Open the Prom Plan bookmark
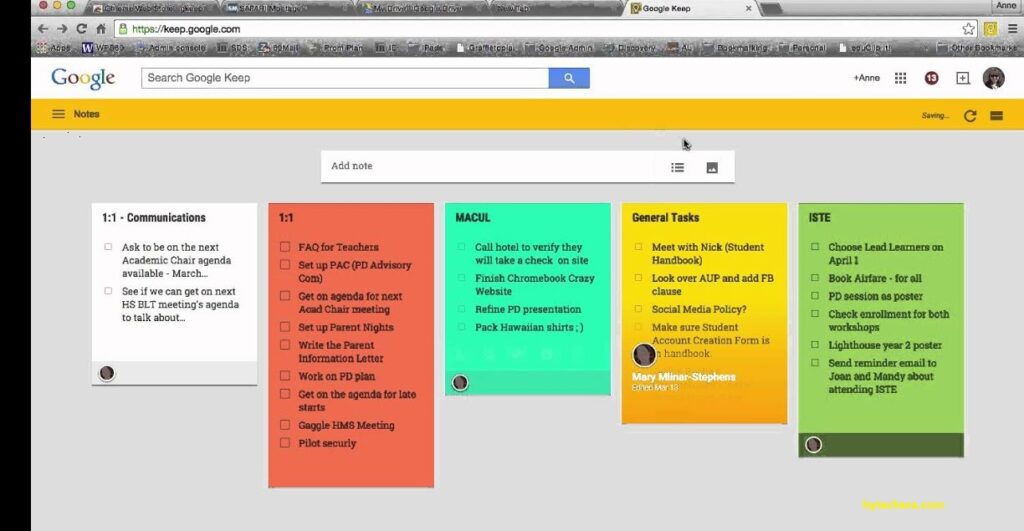The width and height of the screenshot is (1024, 531). (336, 48)
